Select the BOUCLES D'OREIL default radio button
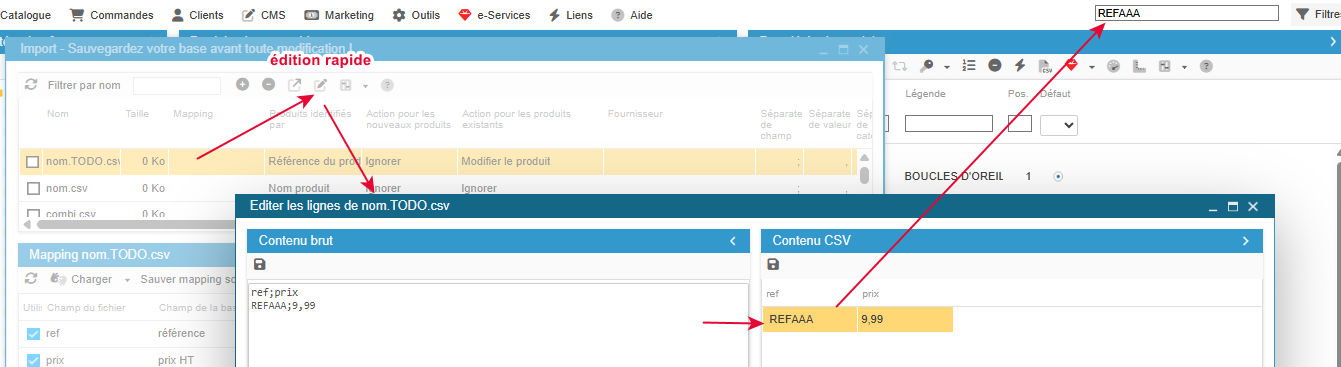The height and width of the screenshot is (367, 1341). pyautogui.click(x=1058, y=177)
